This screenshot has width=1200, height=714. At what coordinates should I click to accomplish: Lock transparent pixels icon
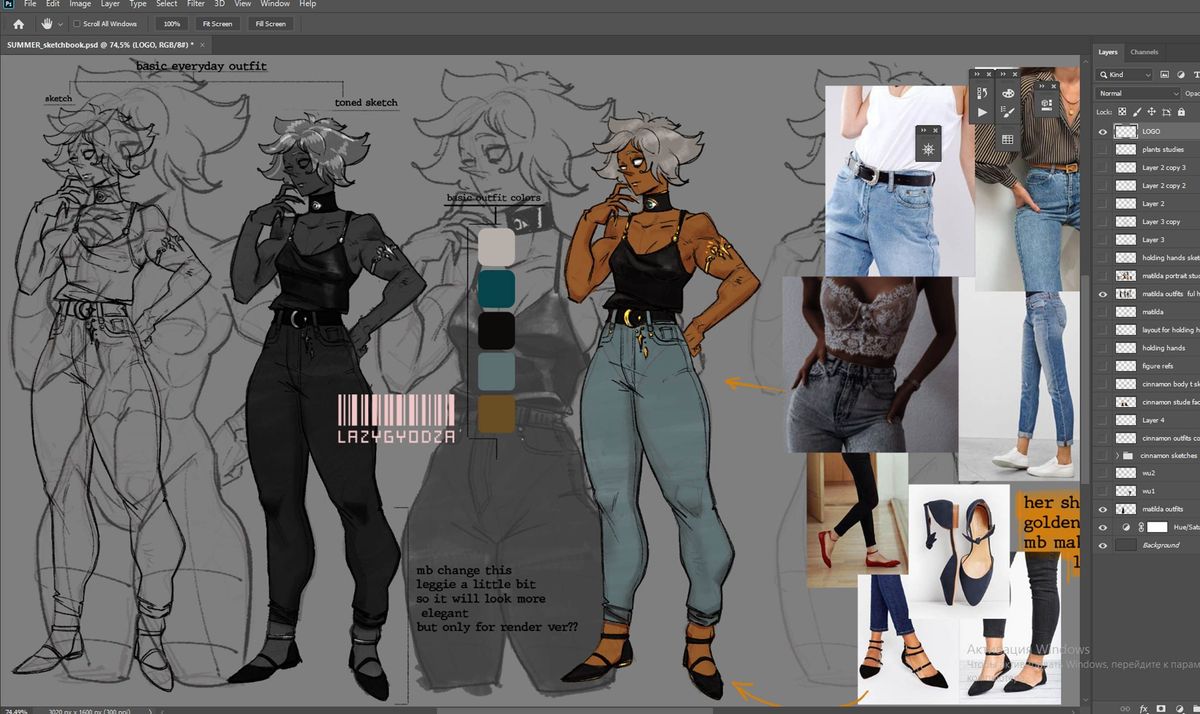(x=1122, y=112)
